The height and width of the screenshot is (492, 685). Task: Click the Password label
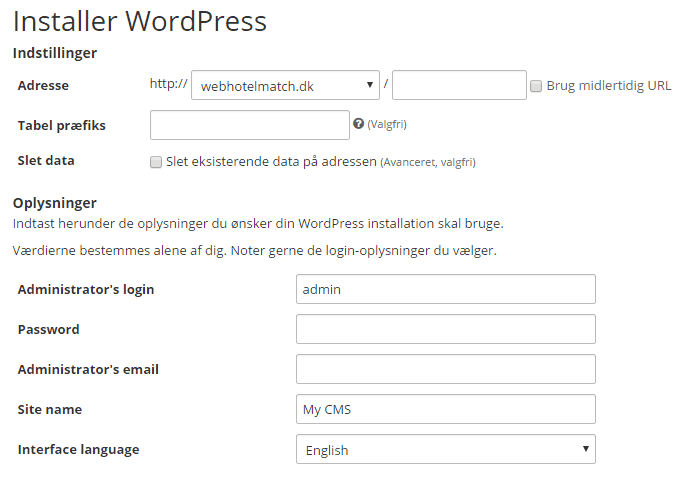(x=48, y=329)
